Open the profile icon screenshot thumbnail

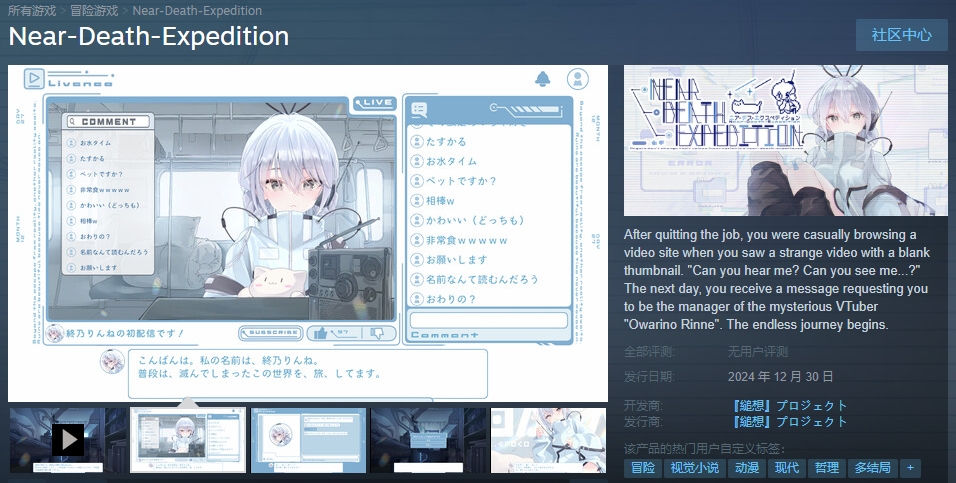[x=308, y=440]
